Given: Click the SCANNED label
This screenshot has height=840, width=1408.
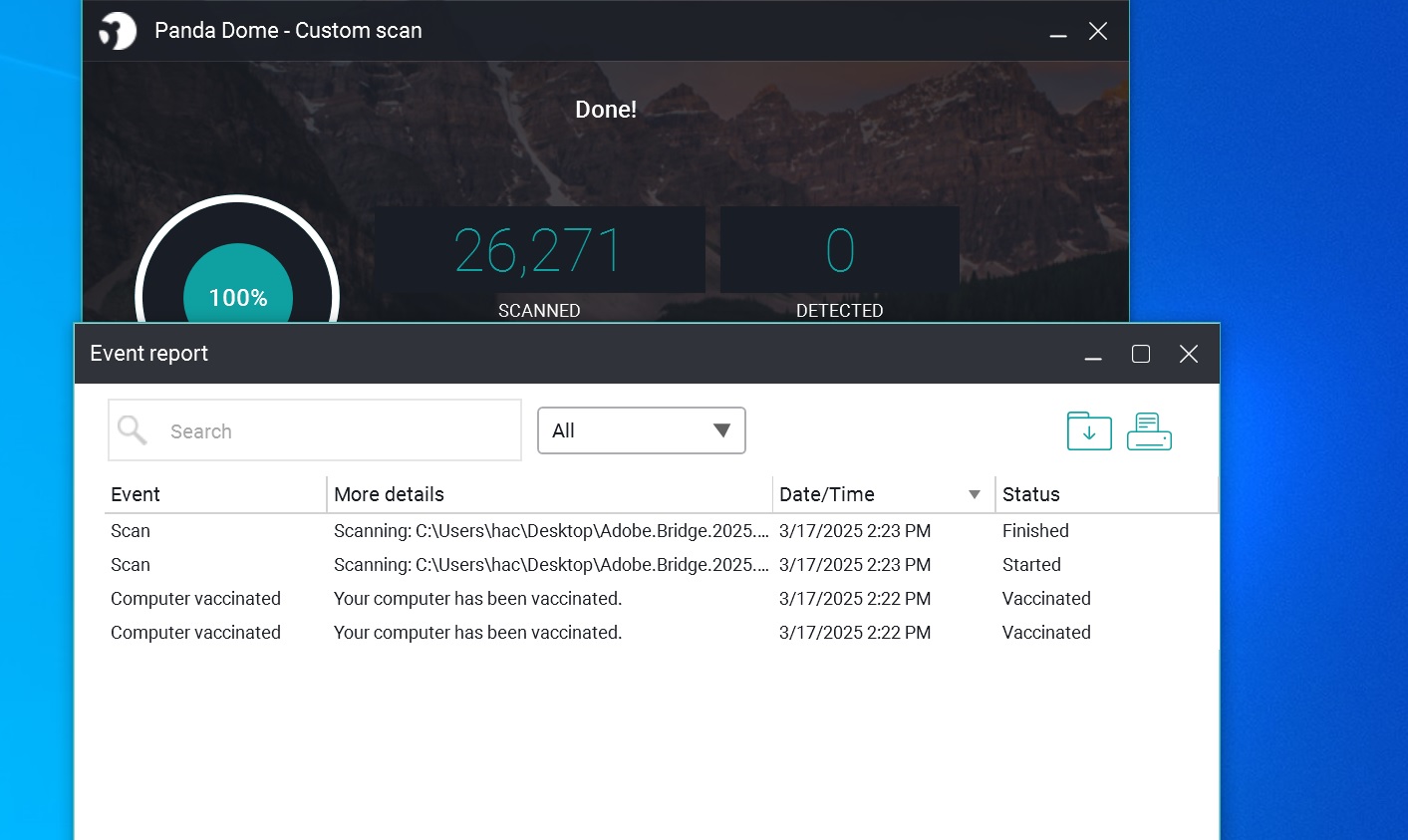Looking at the screenshot, I should tap(539, 311).
